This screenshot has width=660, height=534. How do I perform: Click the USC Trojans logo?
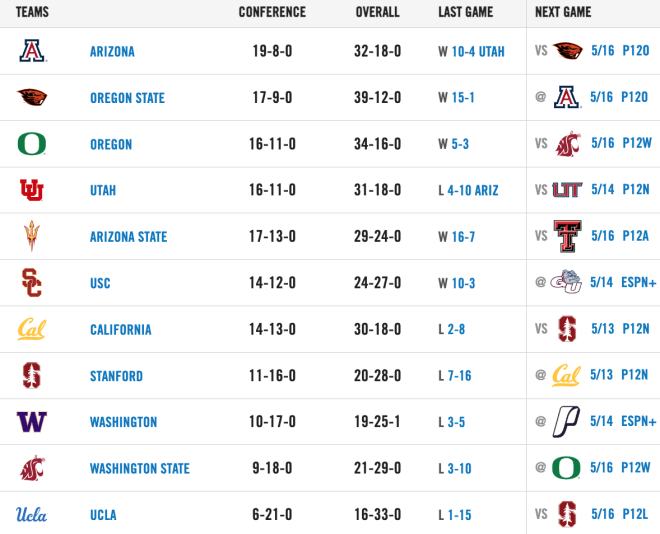pyautogui.click(x=32, y=282)
